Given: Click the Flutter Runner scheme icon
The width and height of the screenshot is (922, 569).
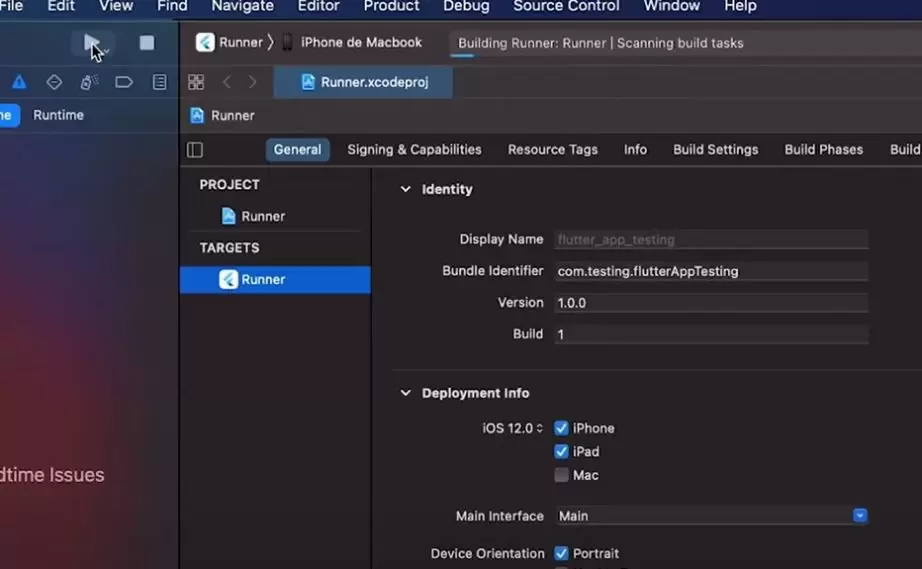Looking at the screenshot, I should [x=205, y=42].
